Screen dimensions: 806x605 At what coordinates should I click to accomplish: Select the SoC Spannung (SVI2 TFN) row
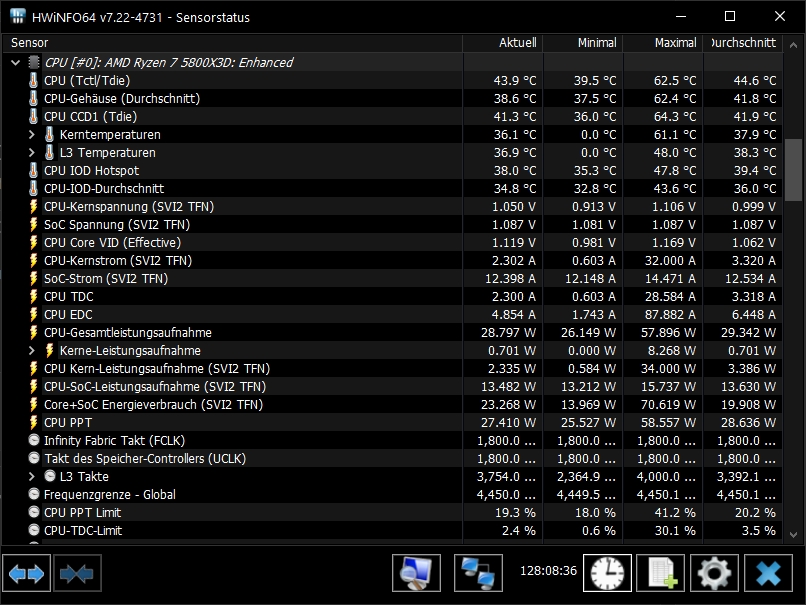click(x=392, y=225)
